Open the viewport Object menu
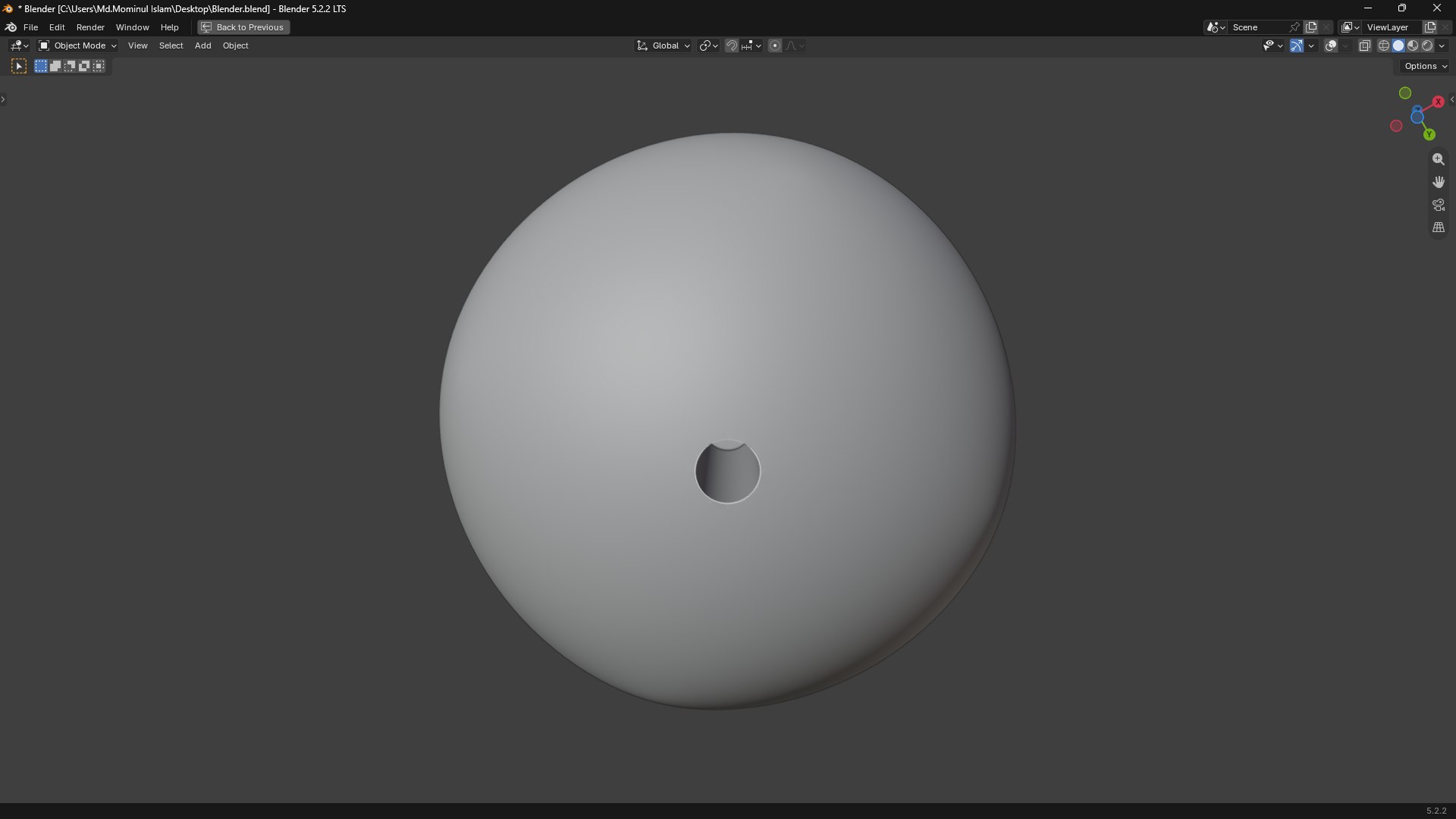 coord(235,45)
